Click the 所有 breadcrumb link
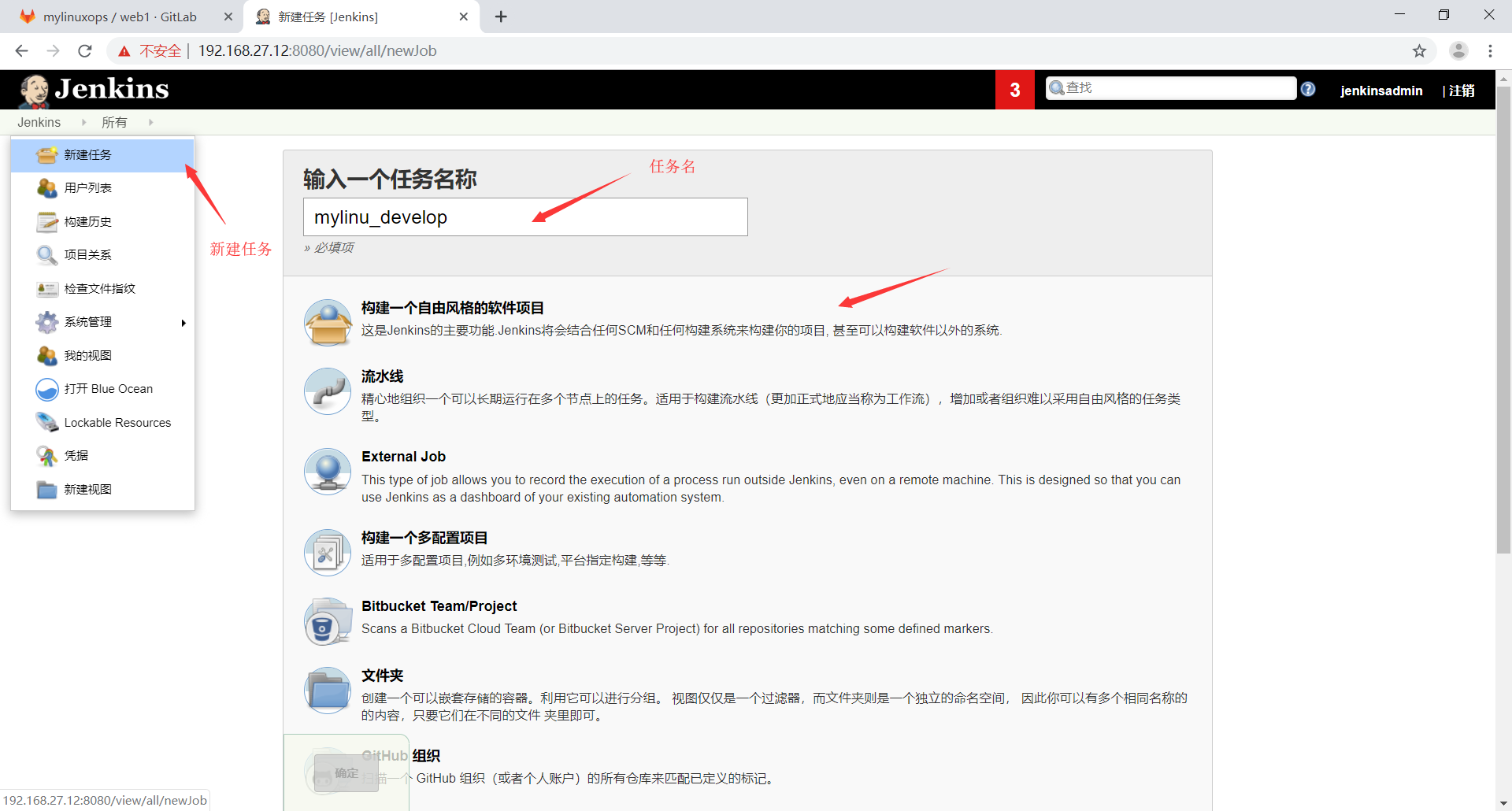The width and height of the screenshot is (1512, 811). click(x=114, y=122)
